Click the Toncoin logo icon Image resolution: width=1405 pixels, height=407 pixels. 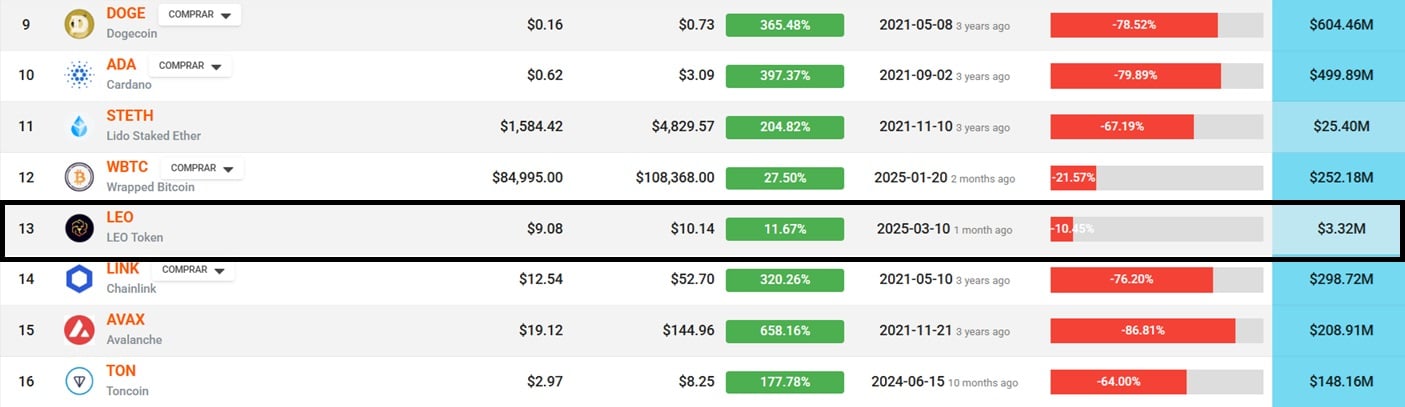pyautogui.click(x=79, y=381)
